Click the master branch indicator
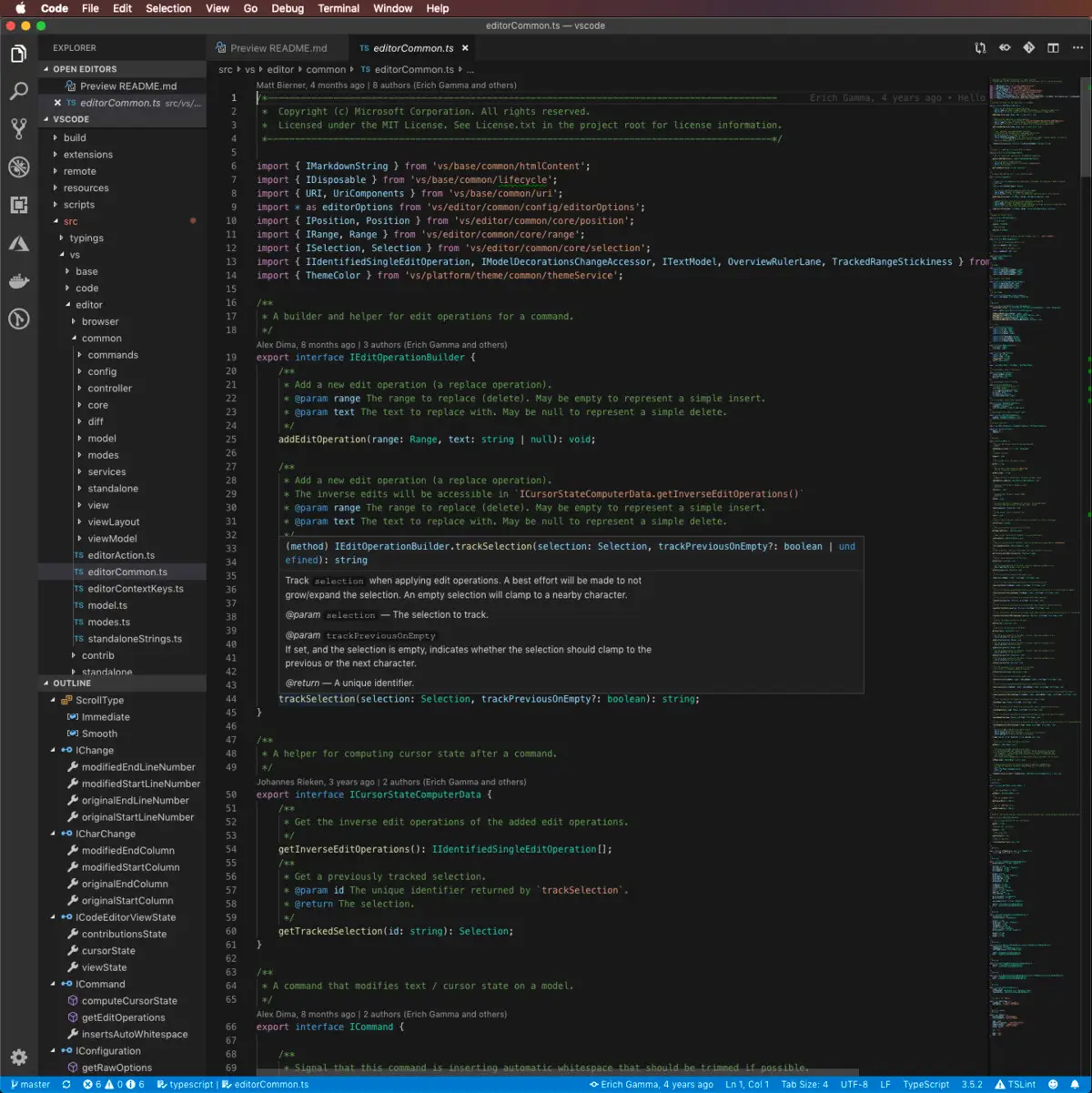The width and height of the screenshot is (1092, 1093). click(30, 1084)
